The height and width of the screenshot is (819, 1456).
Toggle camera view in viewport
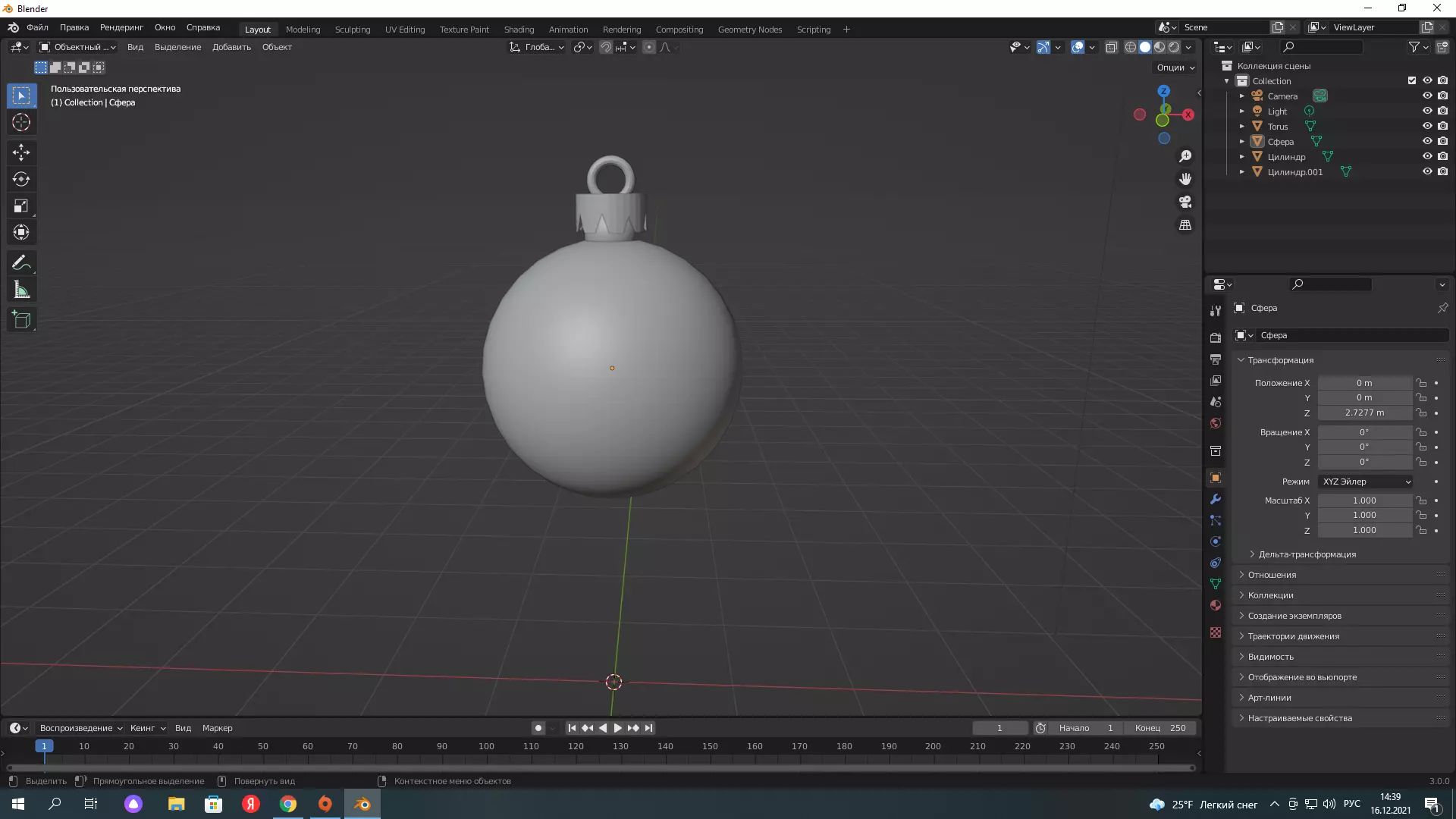(1185, 202)
